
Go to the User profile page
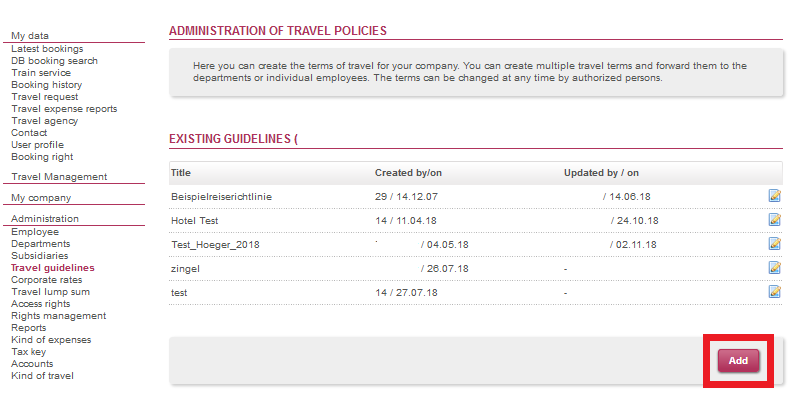click(x=37, y=145)
